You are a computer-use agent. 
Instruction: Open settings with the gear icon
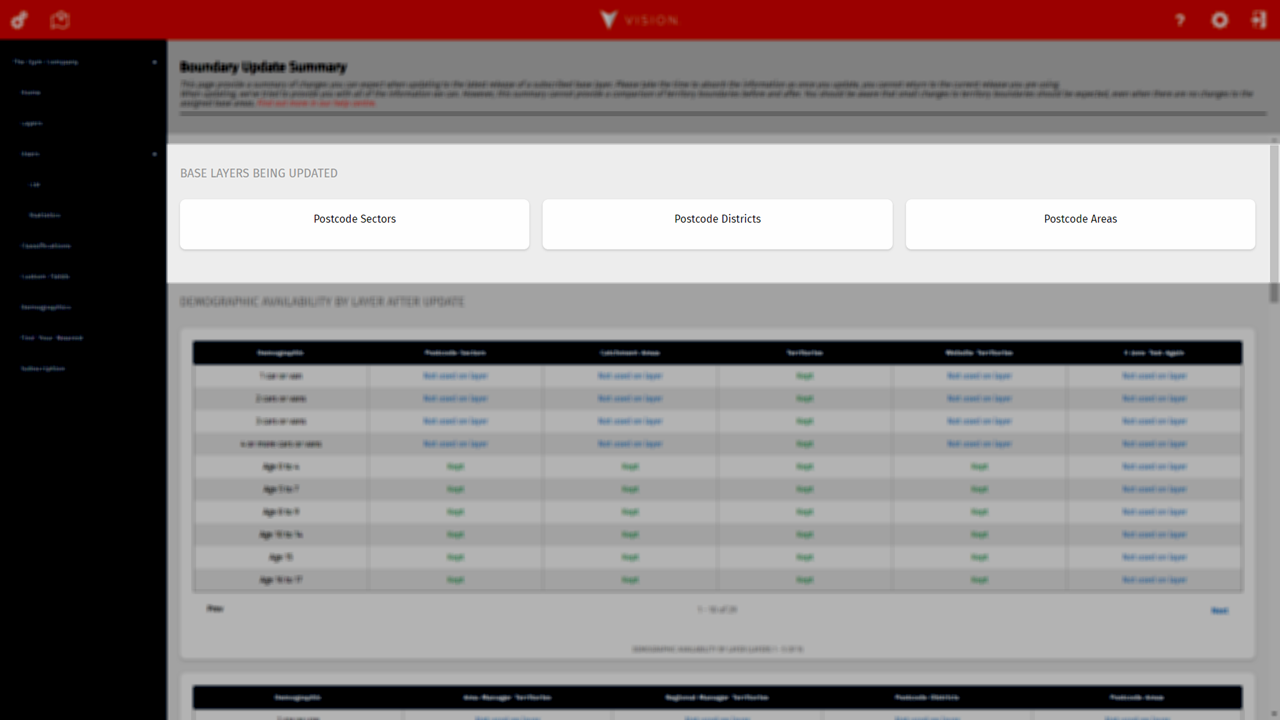1219,20
